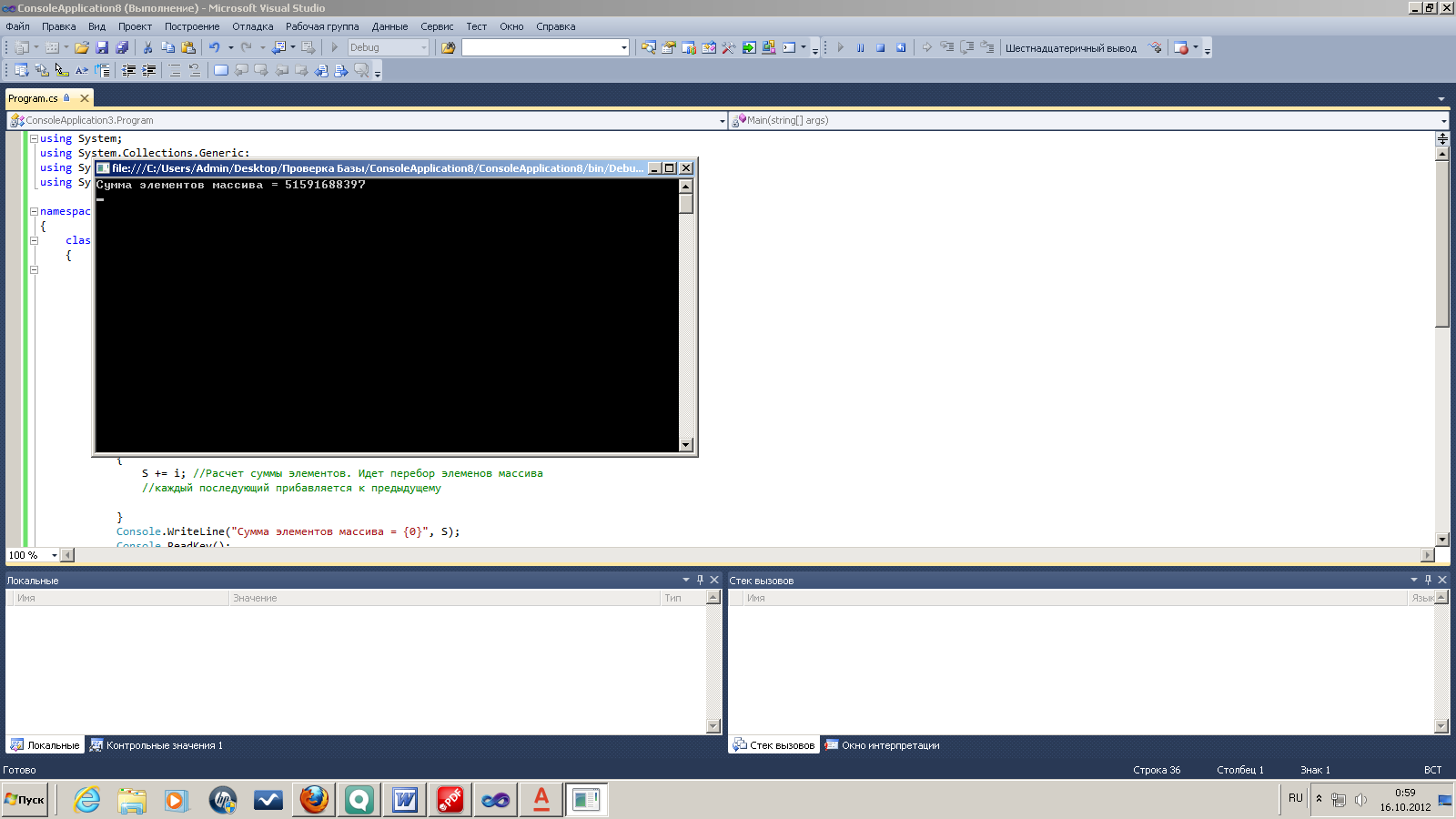The image size is (1456, 819).
Task: Open the Toolbox hammer-and-wrench icon
Action: (729, 47)
